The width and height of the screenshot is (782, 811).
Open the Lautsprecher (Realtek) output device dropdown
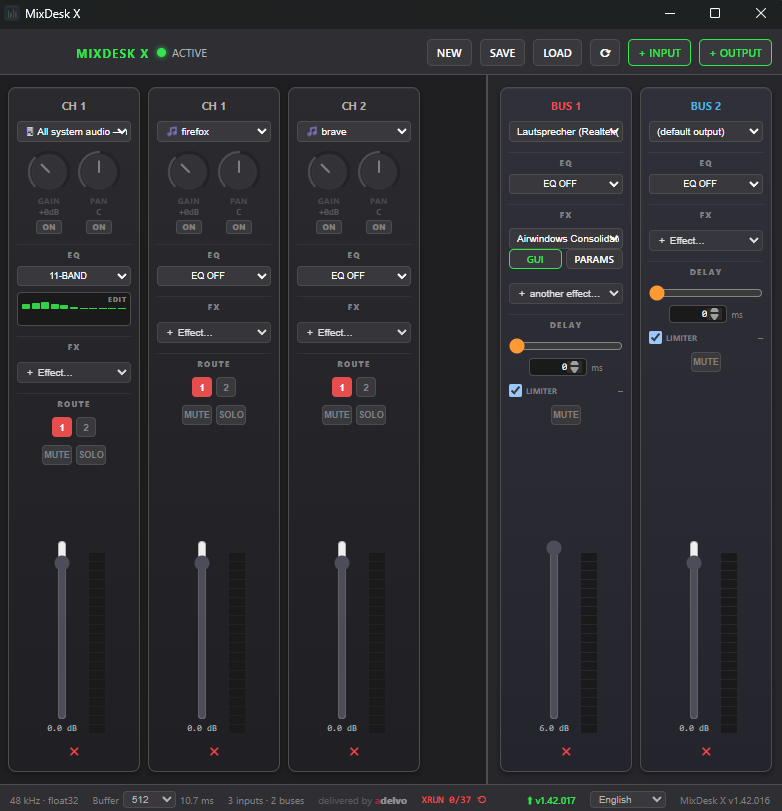pos(566,131)
